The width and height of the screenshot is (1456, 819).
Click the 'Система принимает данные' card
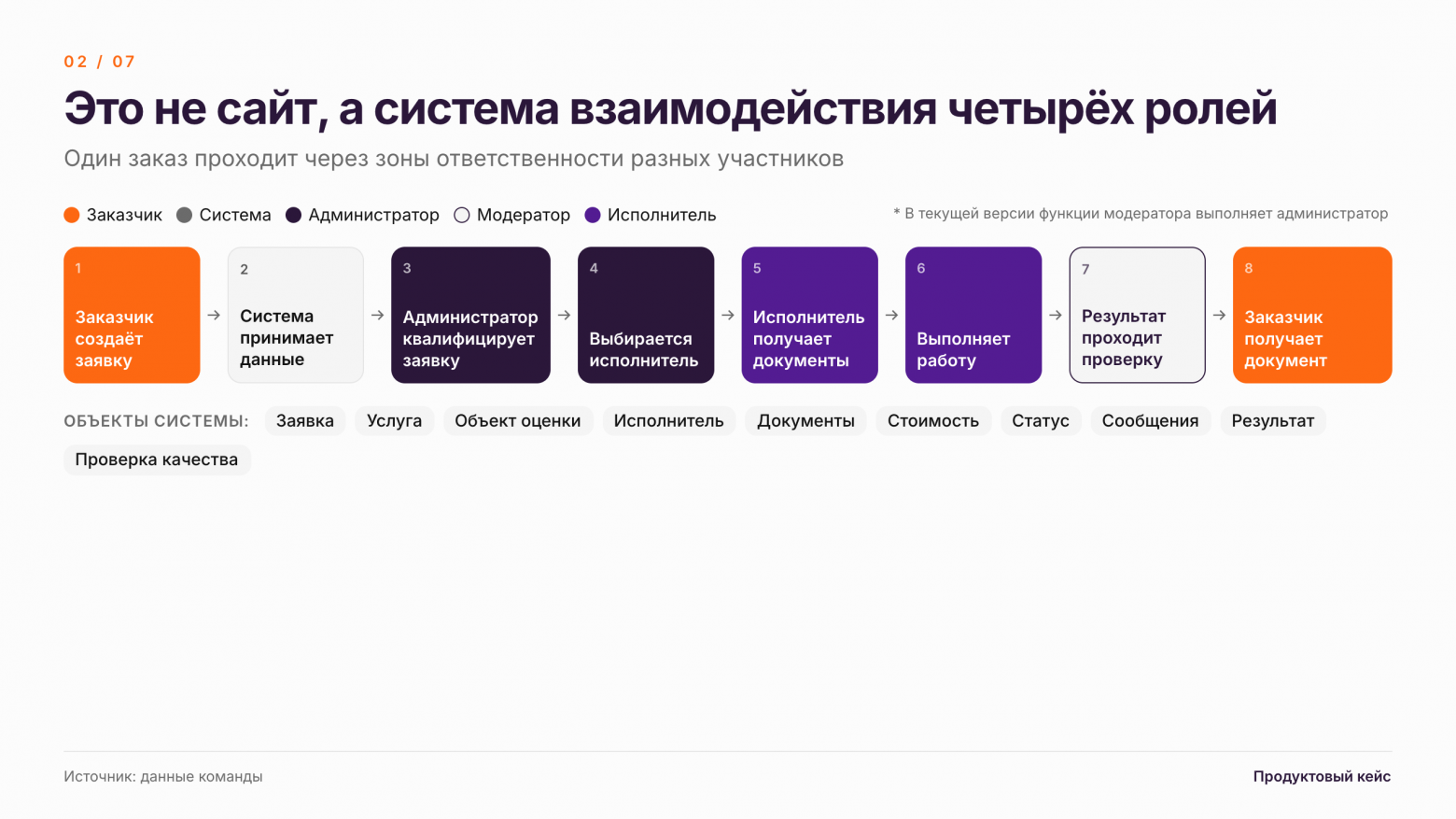point(296,315)
